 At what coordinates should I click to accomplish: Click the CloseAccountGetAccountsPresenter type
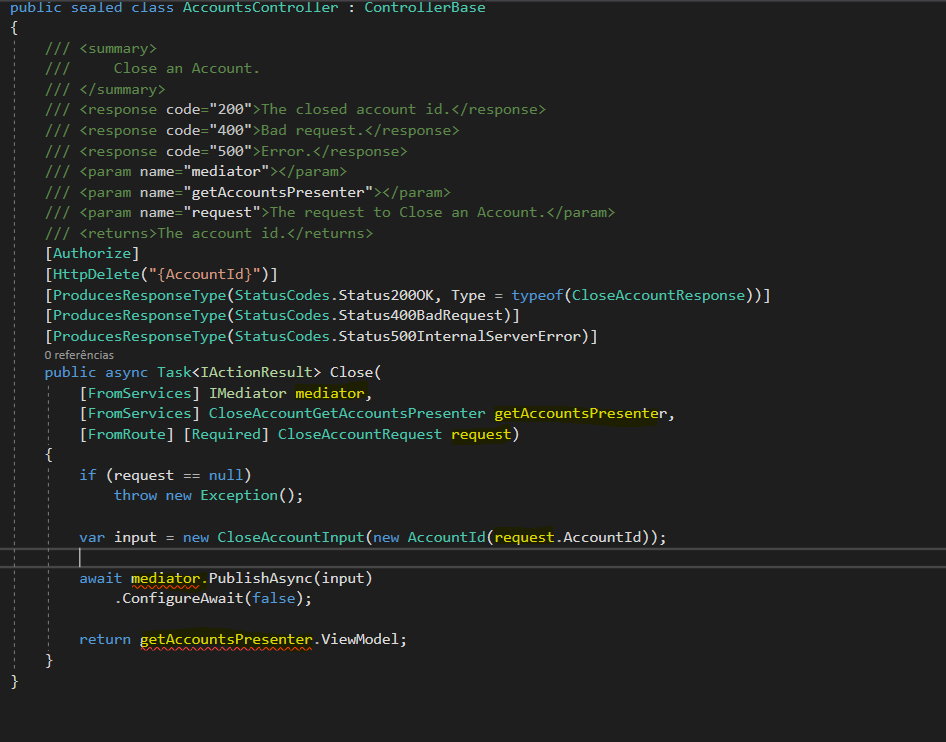[347, 414]
